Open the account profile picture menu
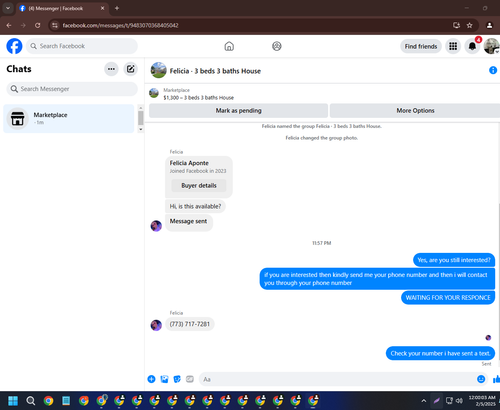 click(491, 46)
